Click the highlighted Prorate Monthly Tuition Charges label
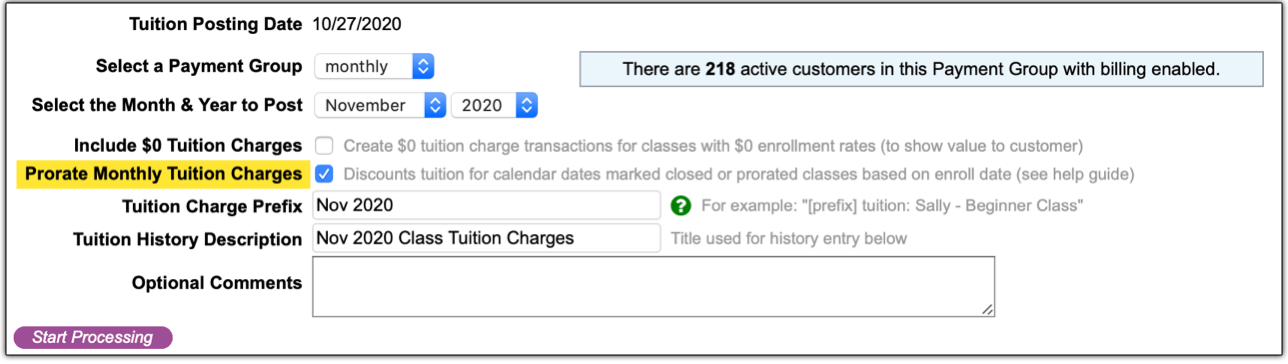Viewport: 1288px width, 364px height. (163, 174)
